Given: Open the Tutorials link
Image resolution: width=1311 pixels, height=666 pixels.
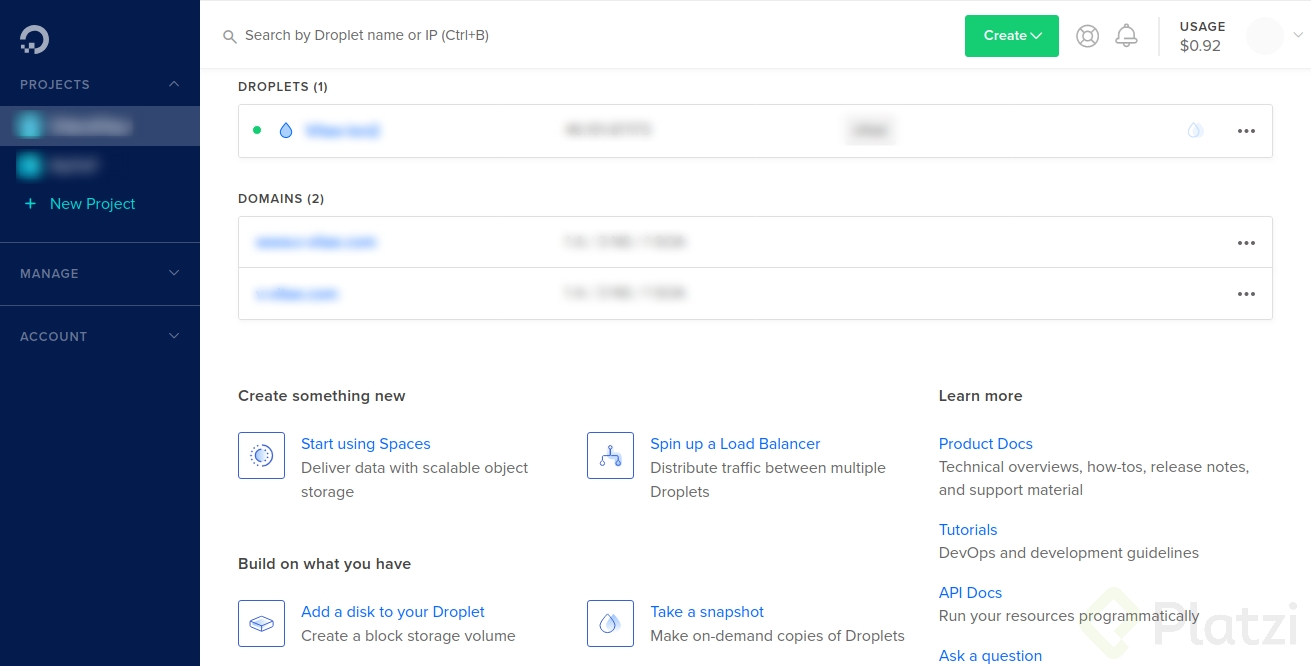Looking at the screenshot, I should 967,529.
